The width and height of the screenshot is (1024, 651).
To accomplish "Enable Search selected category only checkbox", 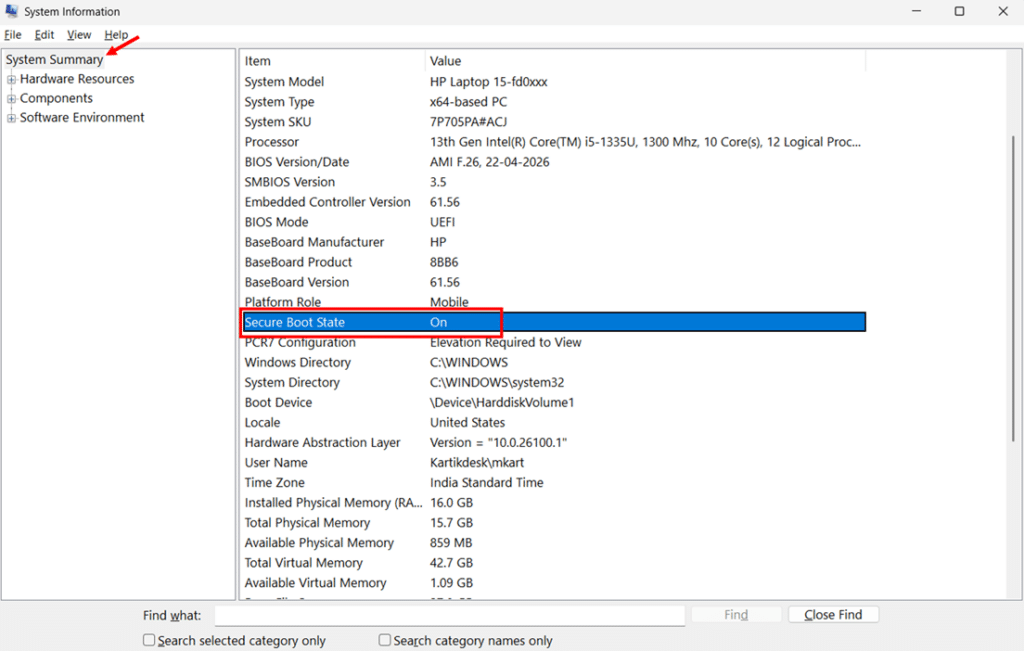I will click(149, 640).
